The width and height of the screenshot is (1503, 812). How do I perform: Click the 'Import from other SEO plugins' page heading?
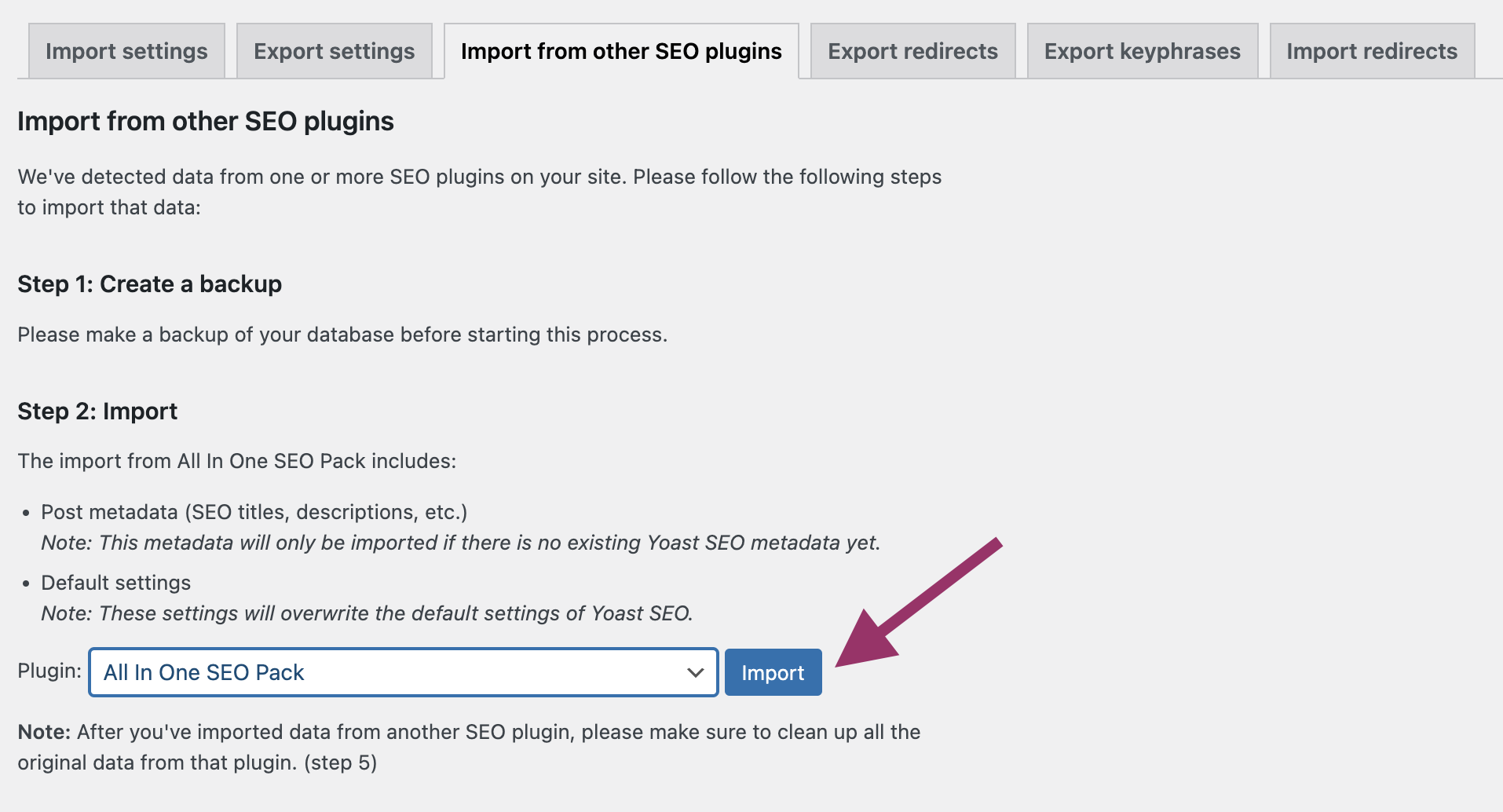(206, 122)
